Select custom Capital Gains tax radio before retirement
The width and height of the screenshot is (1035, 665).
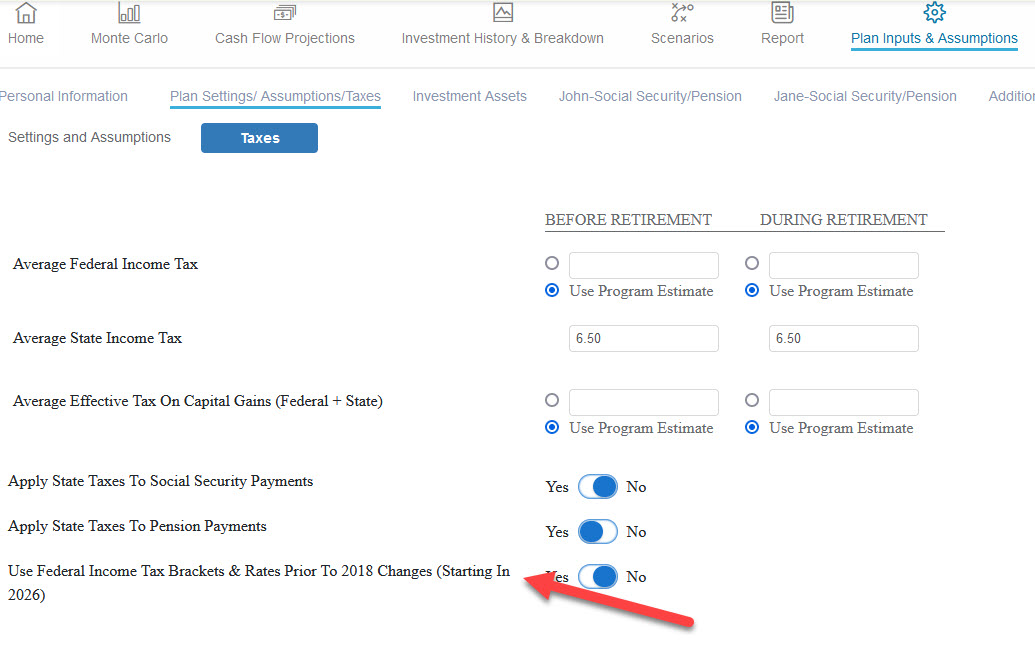552,400
